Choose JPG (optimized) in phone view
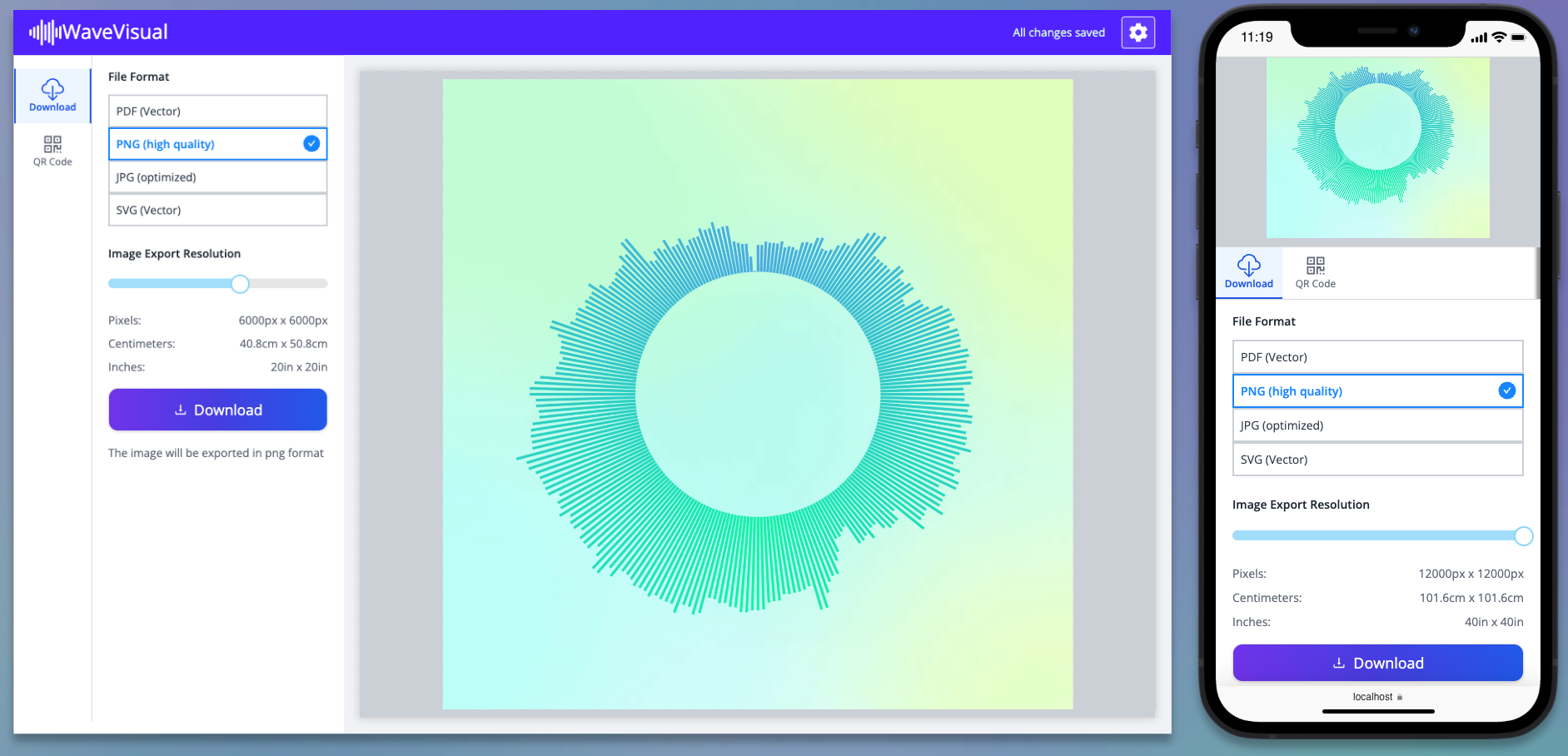The height and width of the screenshot is (756, 1568). pyautogui.click(x=1377, y=425)
